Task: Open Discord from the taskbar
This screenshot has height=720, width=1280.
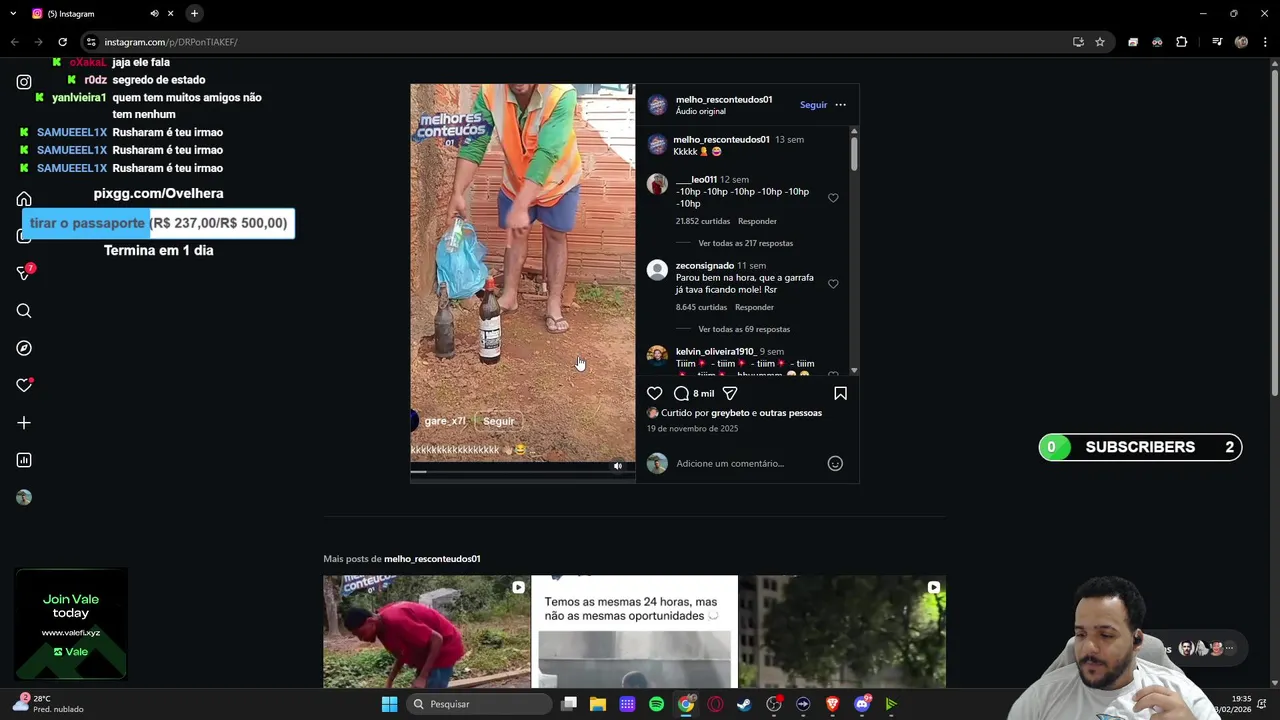Action: [x=862, y=704]
